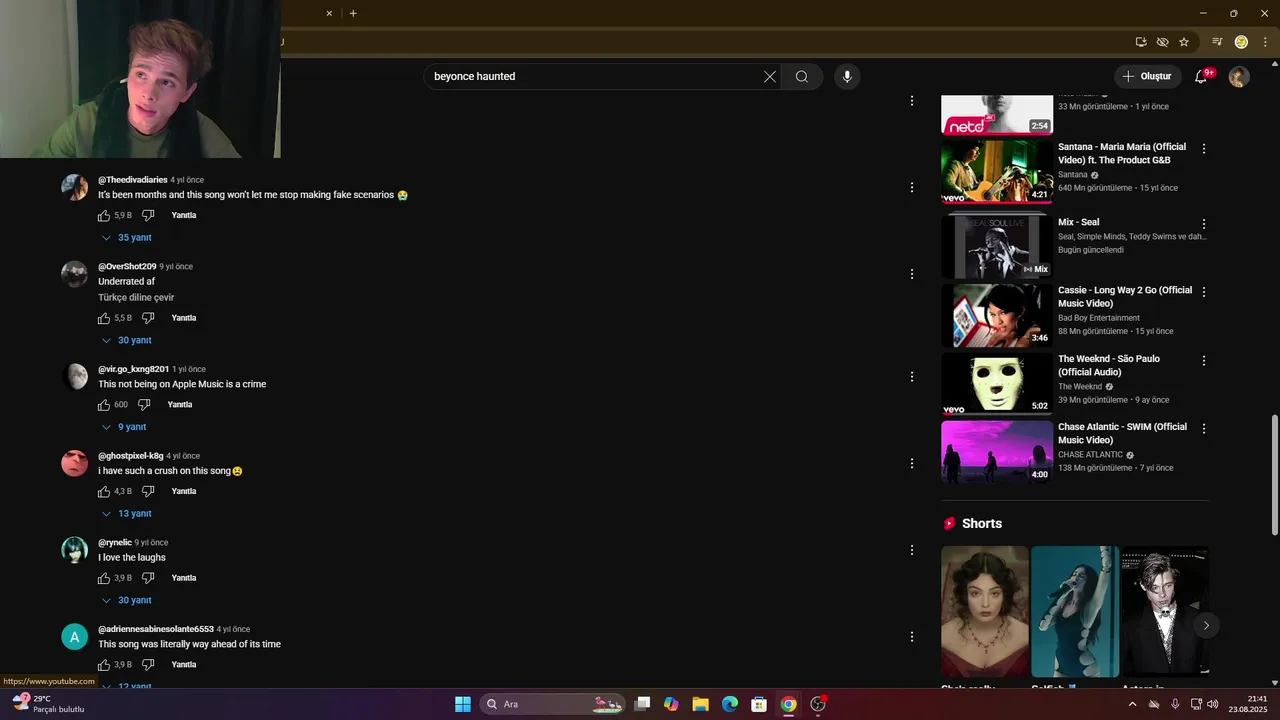Like 'I love the laughs' comment
The height and width of the screenshot is (720, 1280).
click(x=104, y=579)
